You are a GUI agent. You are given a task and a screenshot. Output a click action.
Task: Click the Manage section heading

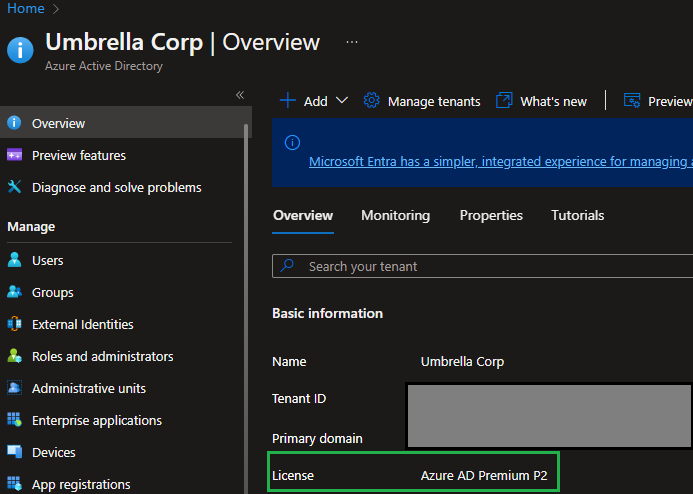[x=31, y=227]
